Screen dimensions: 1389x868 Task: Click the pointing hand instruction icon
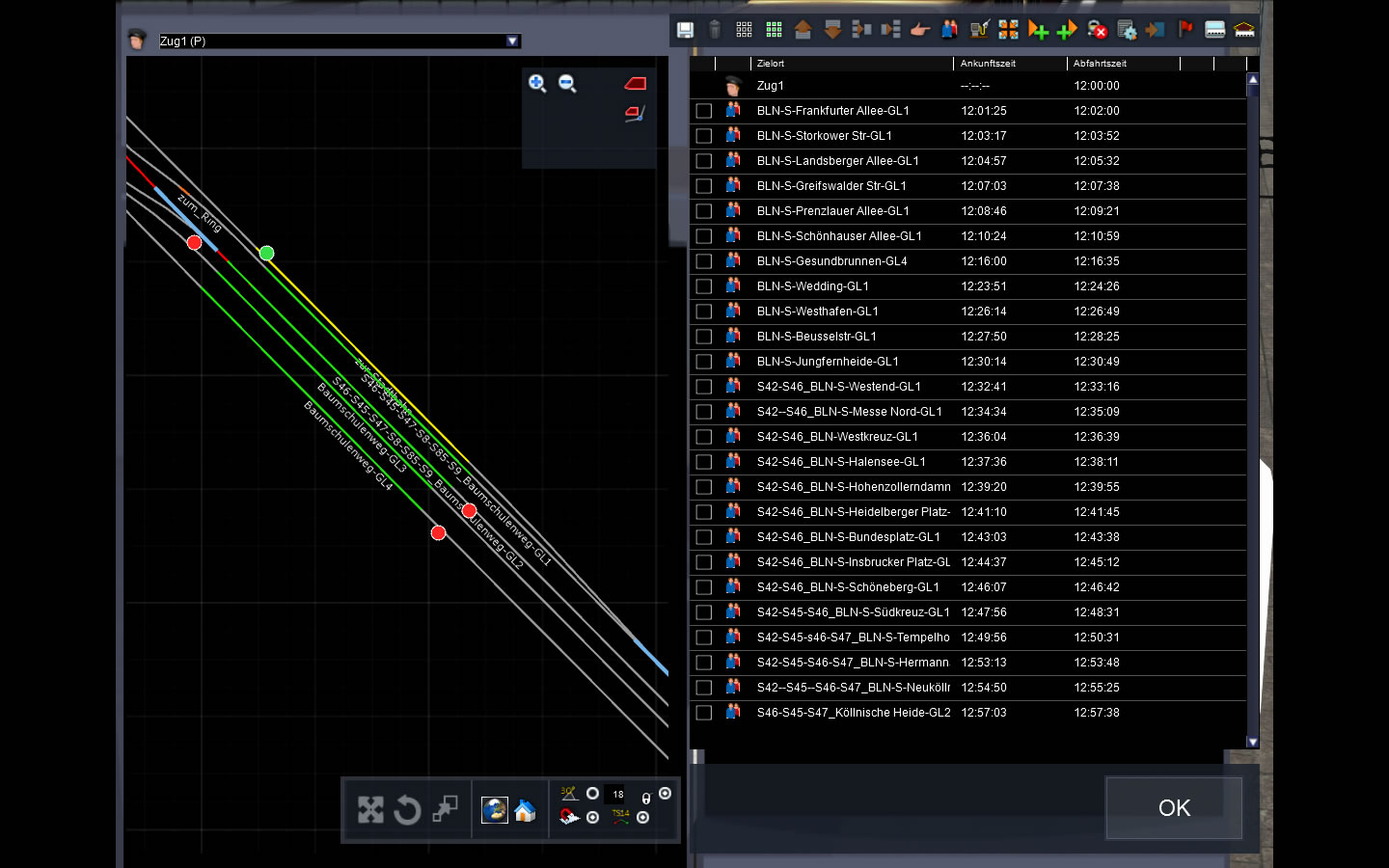pos(920,30)
